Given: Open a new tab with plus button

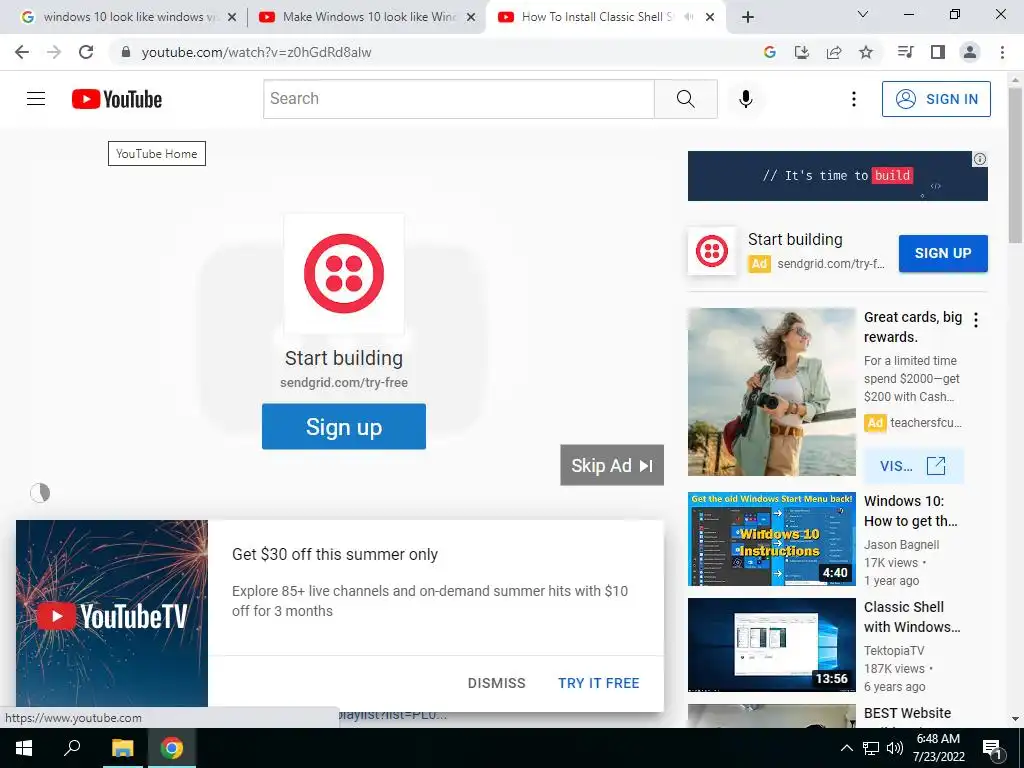Looking at the screenshot, I should click(x=748, y=17).
